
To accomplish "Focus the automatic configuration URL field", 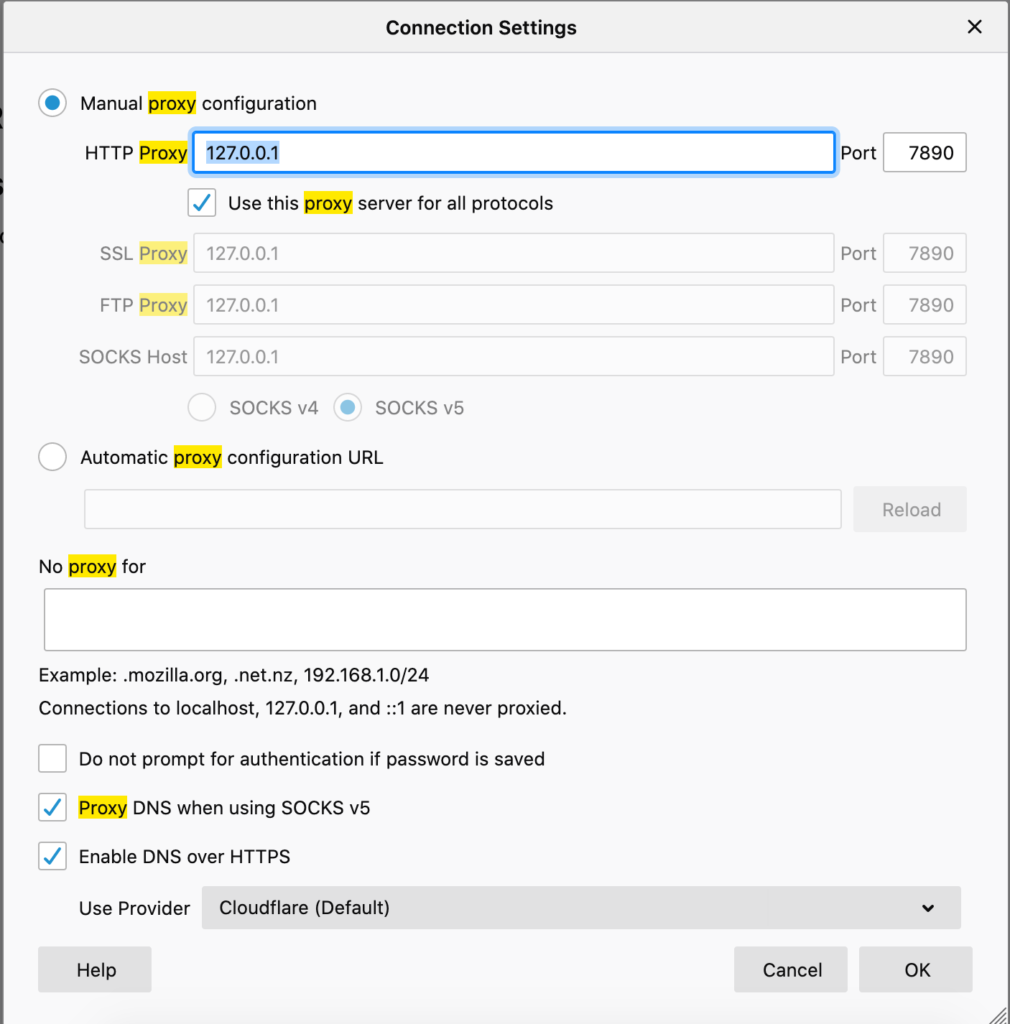I will [x=462, y=509].
